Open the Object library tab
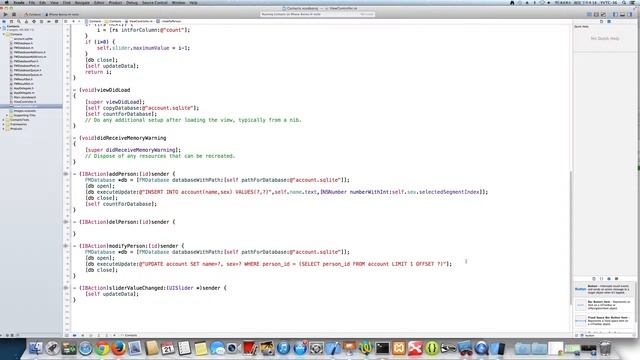Screen dimensions: 640x360 (609, 278)
